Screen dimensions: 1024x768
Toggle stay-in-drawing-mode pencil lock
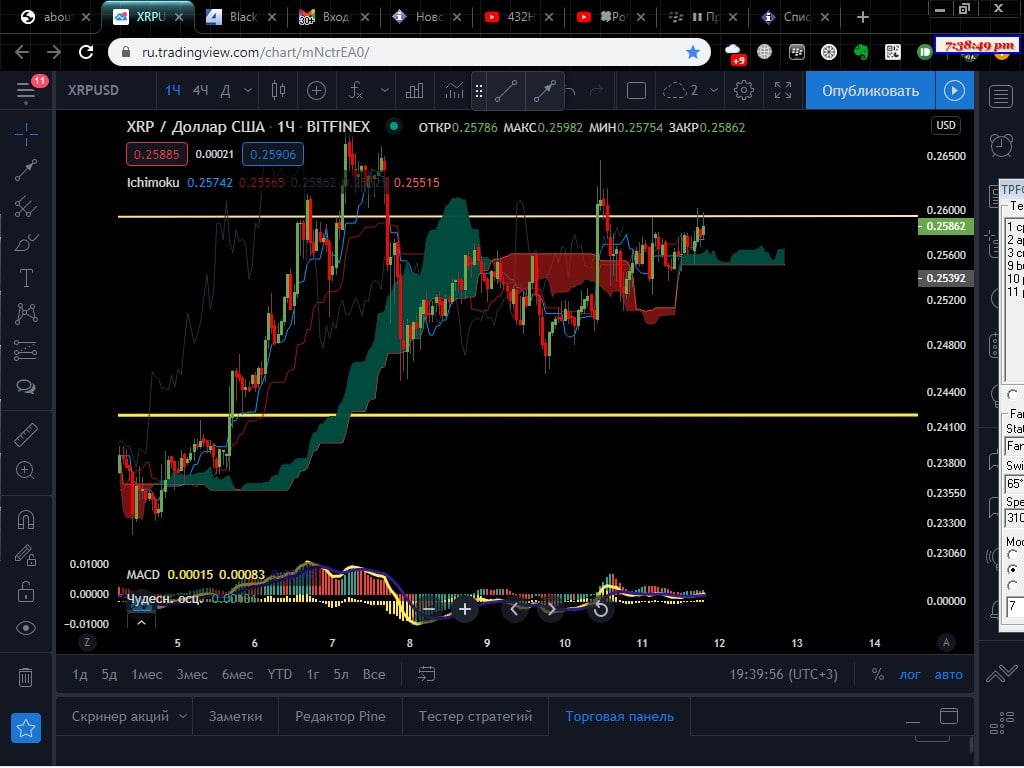pyautogui.click(x=26, y=555)
